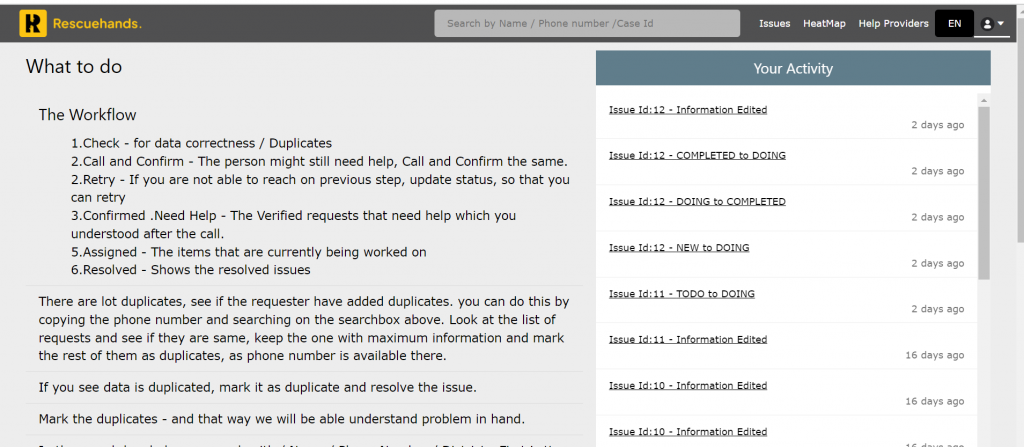Open Issue Id:11 TODO to DOING activity
The width and height of the screenshot is (1024, 447).
tap(682, 294)
